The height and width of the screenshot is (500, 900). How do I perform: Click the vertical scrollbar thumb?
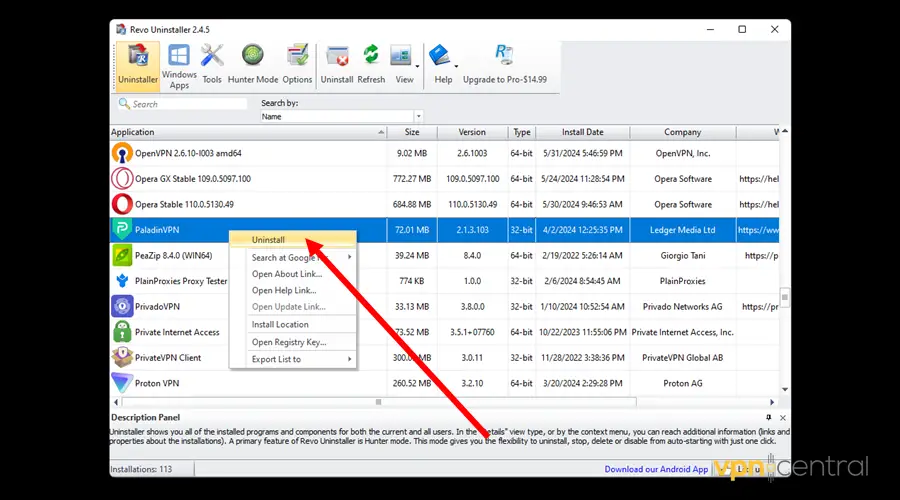(x=785, y=297)
